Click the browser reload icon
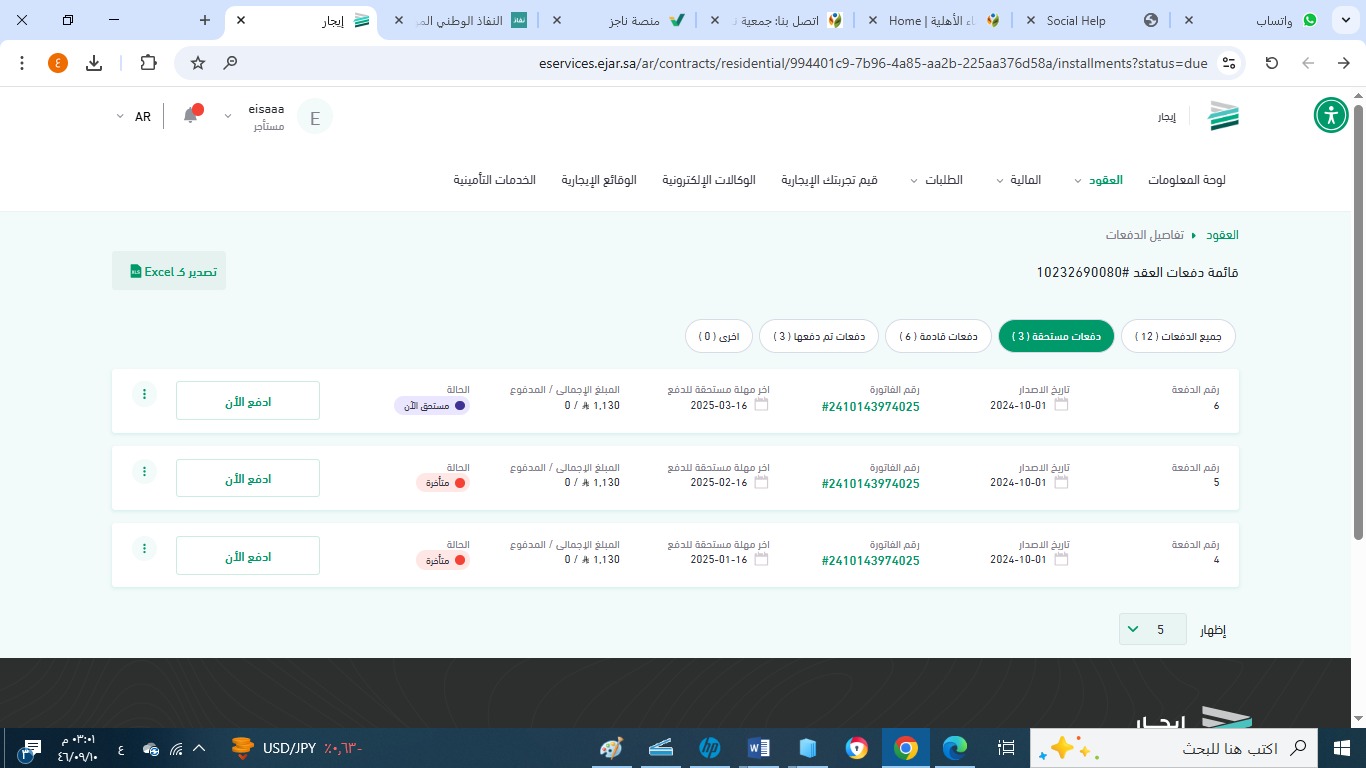The width and height of the screenshot is (1366, 768). (1272, 63)
